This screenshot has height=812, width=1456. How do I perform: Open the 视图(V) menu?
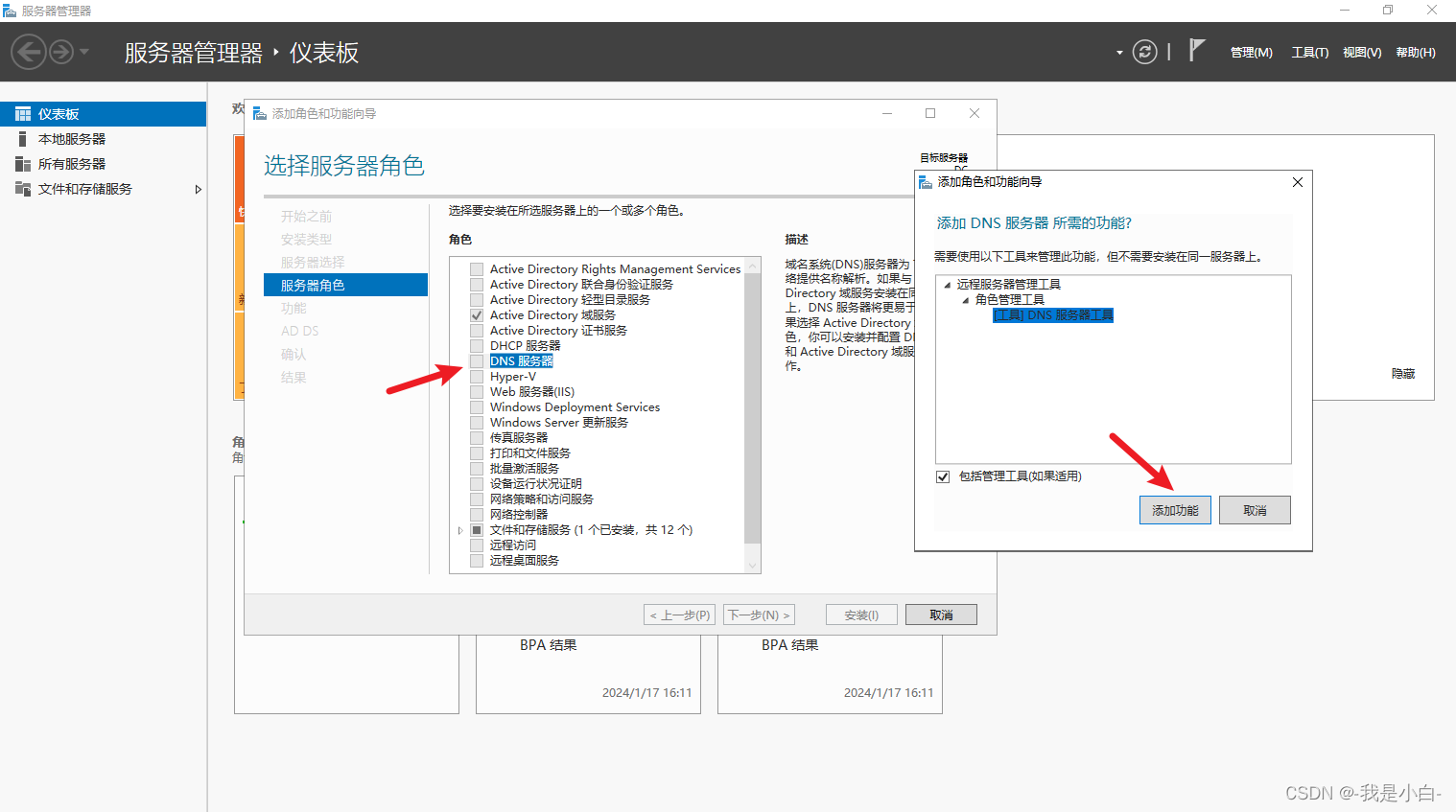1362,53
